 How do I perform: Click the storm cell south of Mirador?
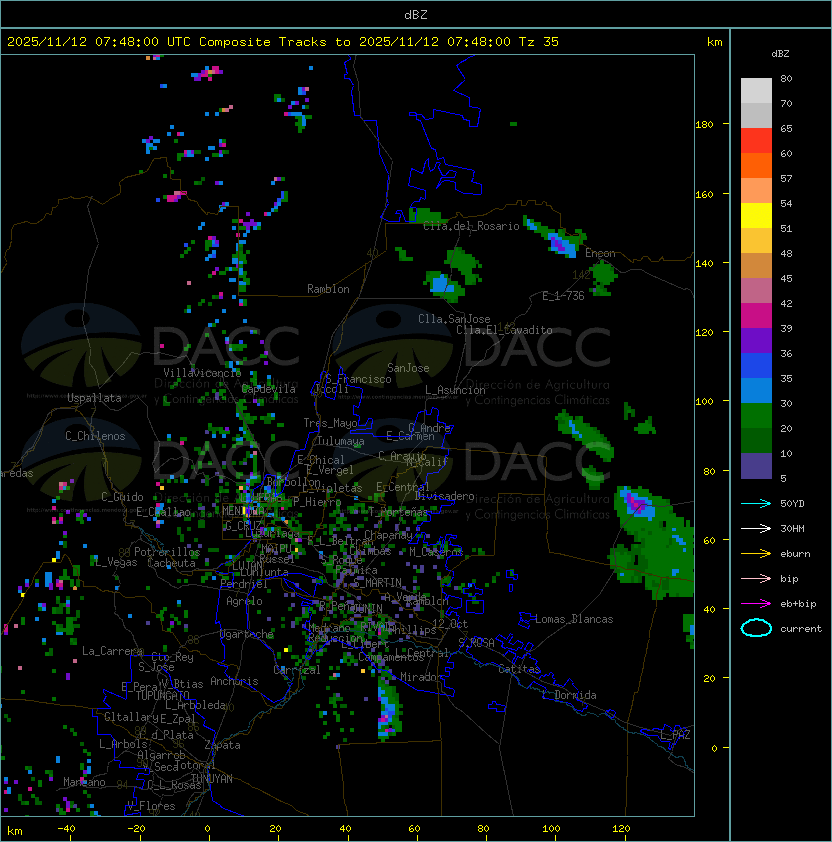coord(389,709)
